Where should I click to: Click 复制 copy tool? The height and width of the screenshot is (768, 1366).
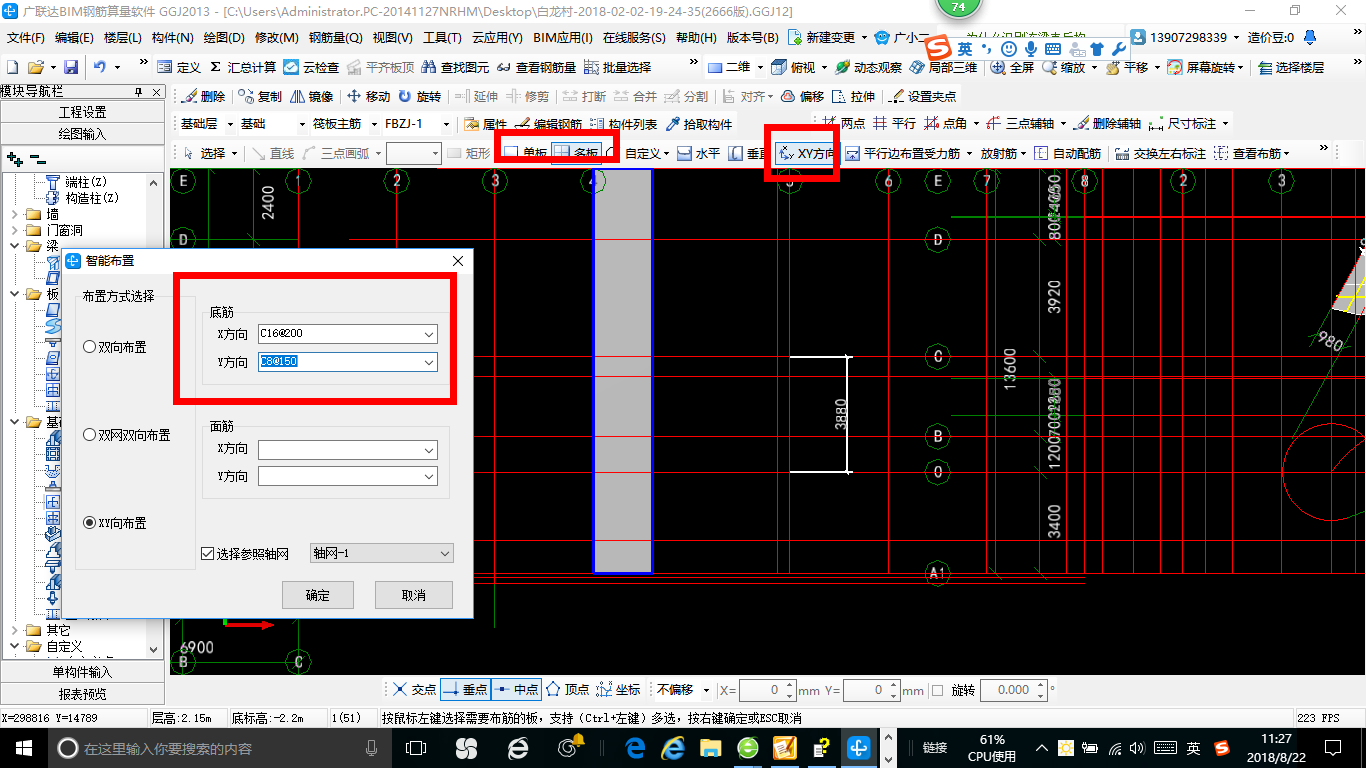click(x=260, y=97)
